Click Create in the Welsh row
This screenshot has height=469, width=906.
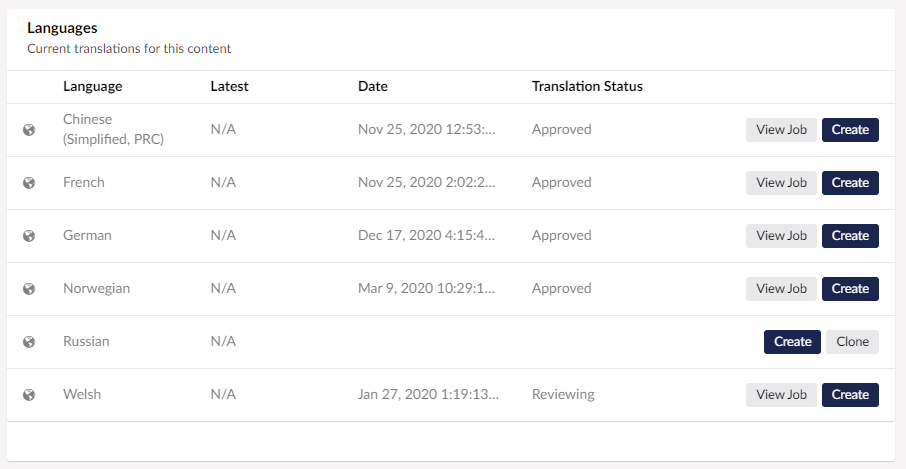851,395
